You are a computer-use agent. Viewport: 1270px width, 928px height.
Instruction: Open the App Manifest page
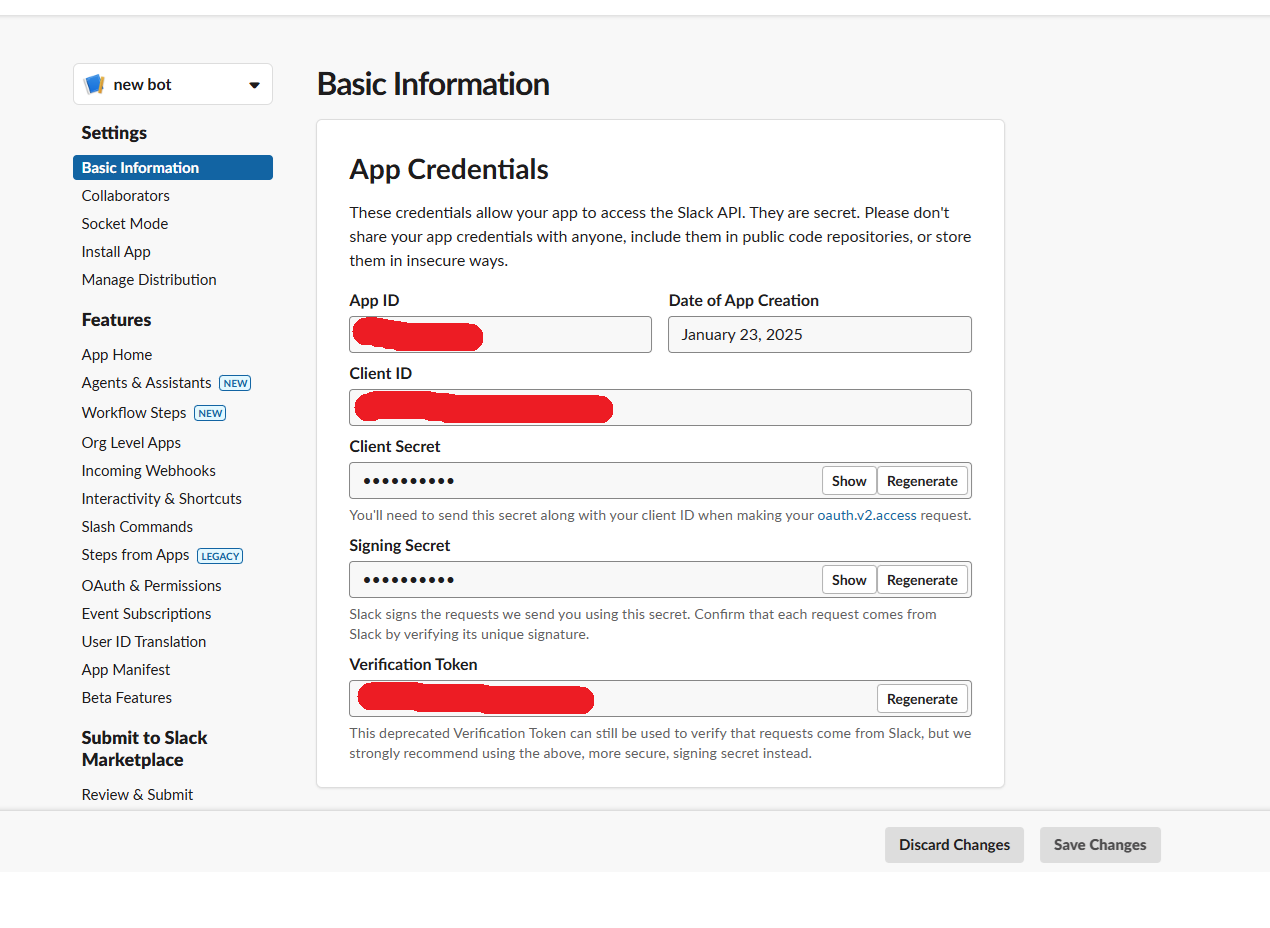coord(126,670)
